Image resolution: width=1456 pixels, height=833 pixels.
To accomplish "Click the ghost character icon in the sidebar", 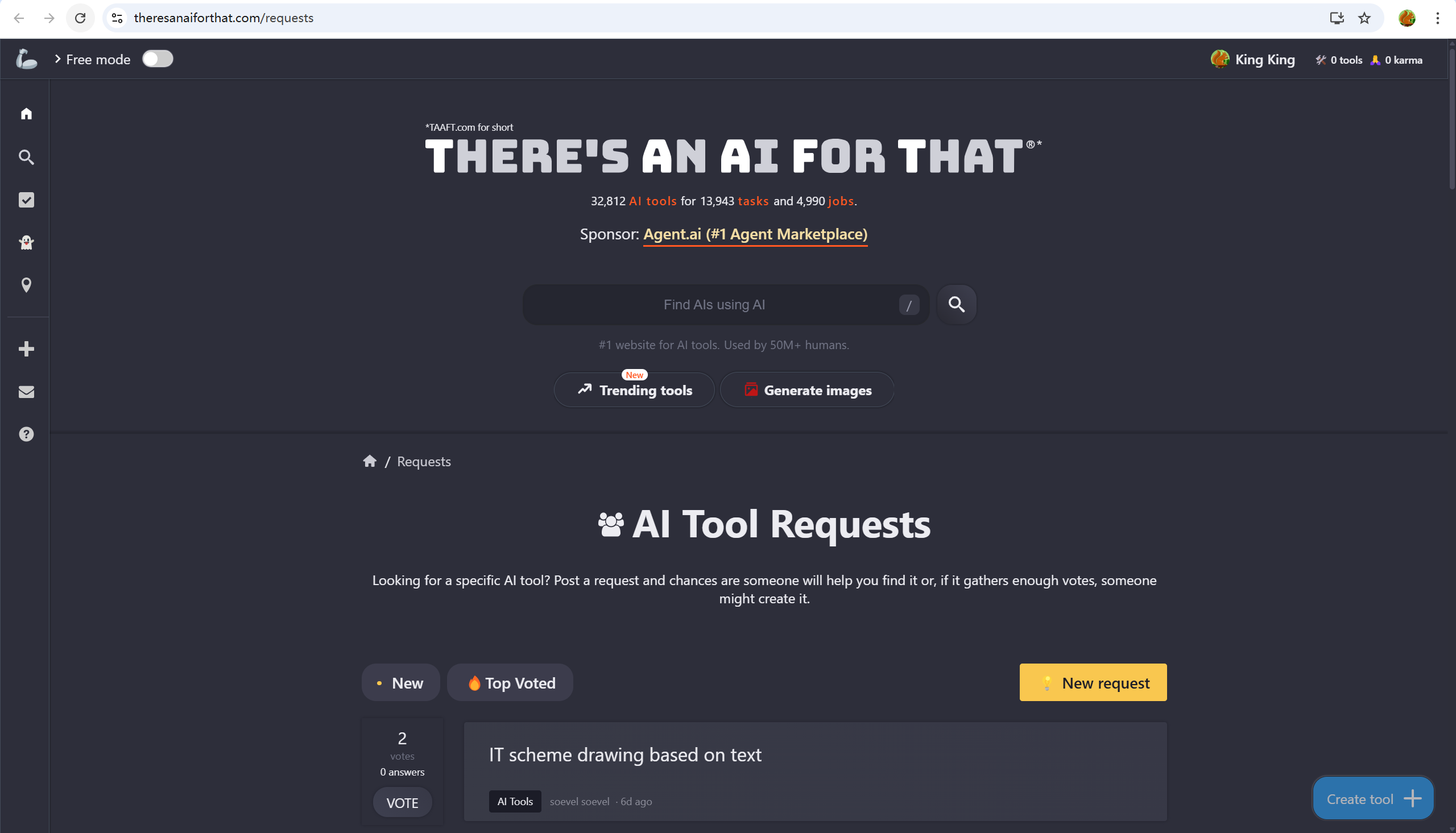I will tap(26, 243).
